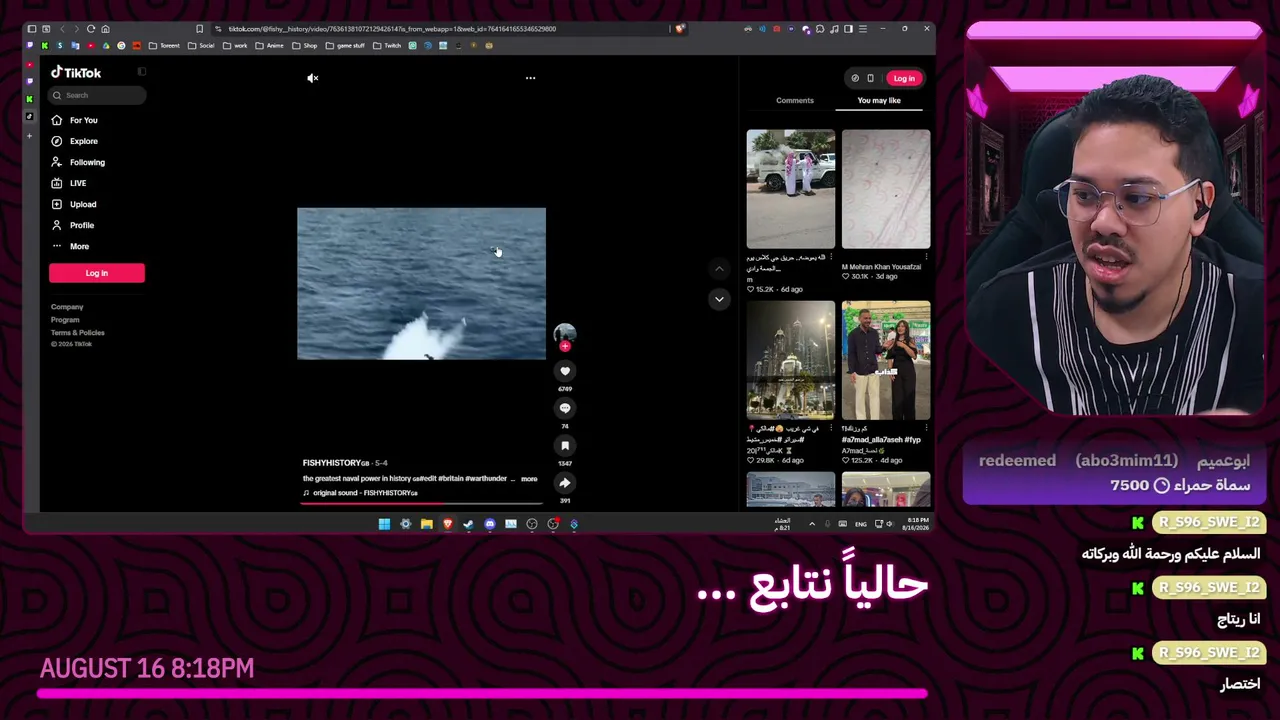Reload the page with the browser refresh icon
Screen dimensions: 1280x720
91,29
